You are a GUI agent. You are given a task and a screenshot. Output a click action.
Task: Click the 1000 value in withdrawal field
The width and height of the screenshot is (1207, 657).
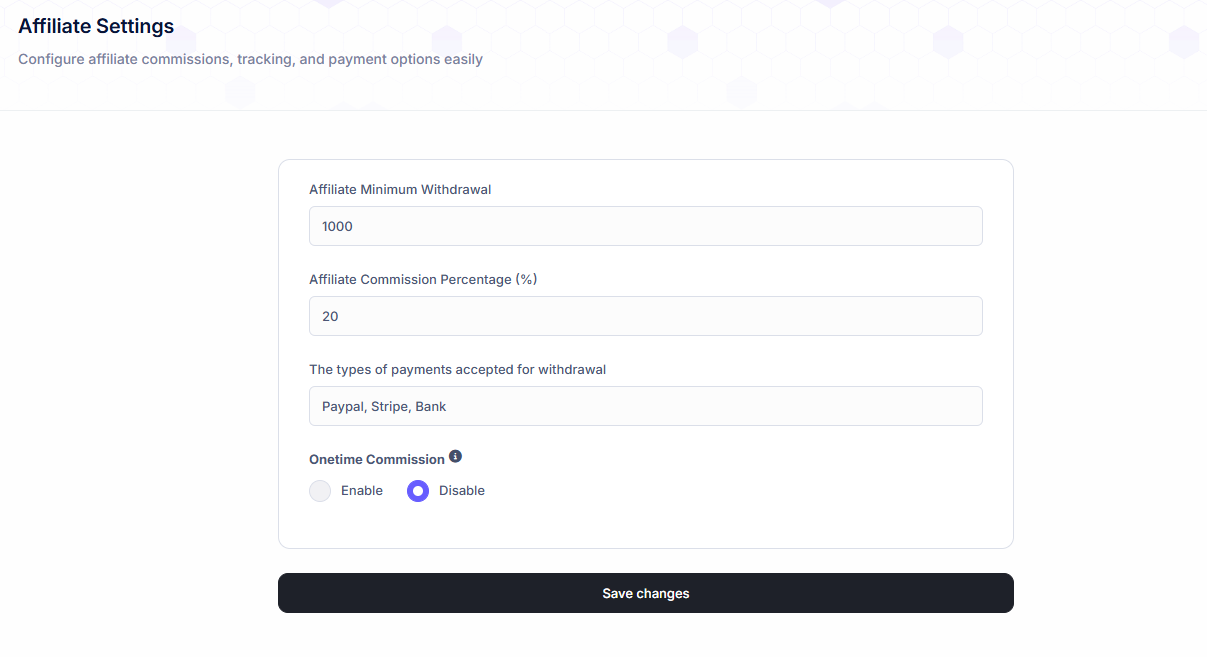click(x=338, y=226)
